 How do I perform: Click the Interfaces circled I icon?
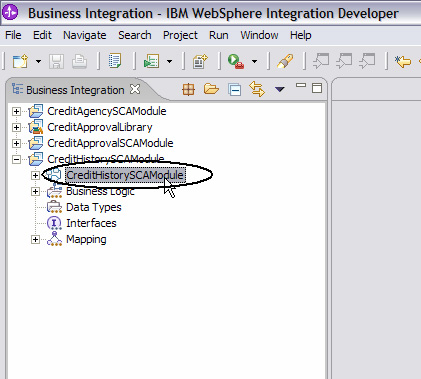pos(54,223)
